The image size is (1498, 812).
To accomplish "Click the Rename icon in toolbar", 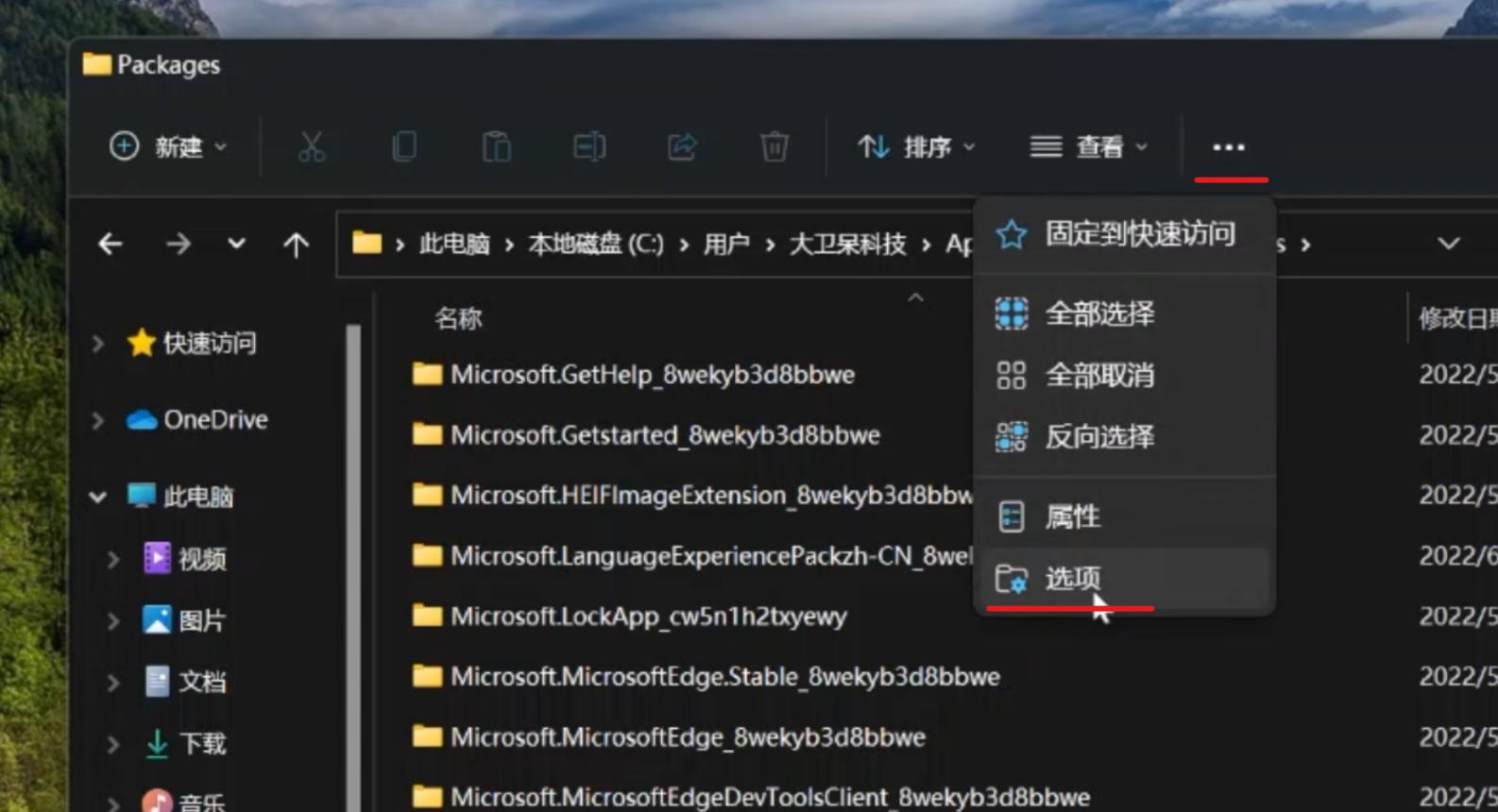I will tap(589, 147).
